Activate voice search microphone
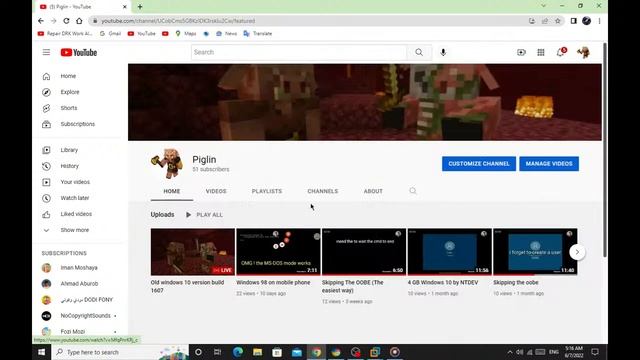Screen dimensions: 640x360 click(x=443, y=52)
